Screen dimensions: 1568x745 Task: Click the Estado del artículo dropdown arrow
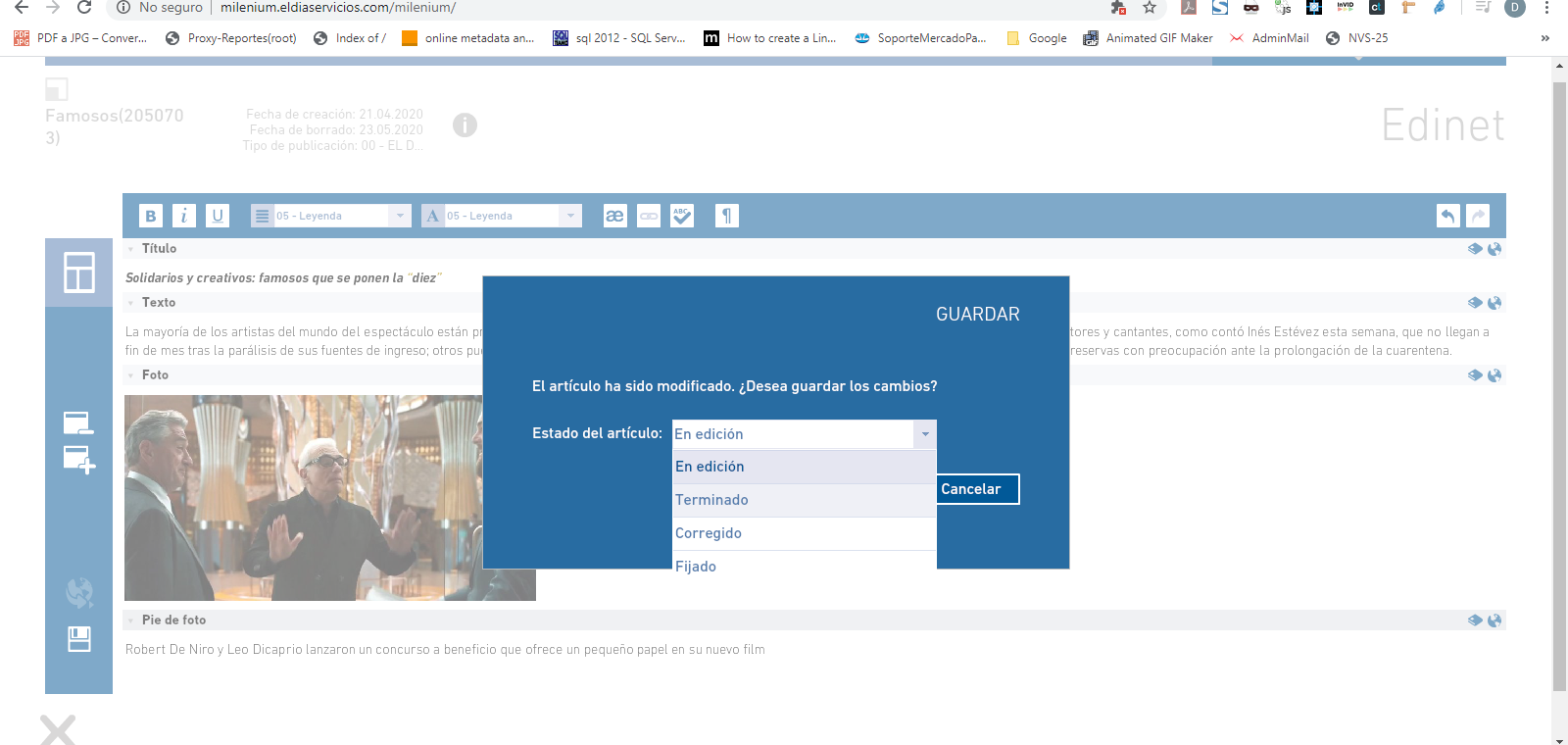(x=924, y=434)
